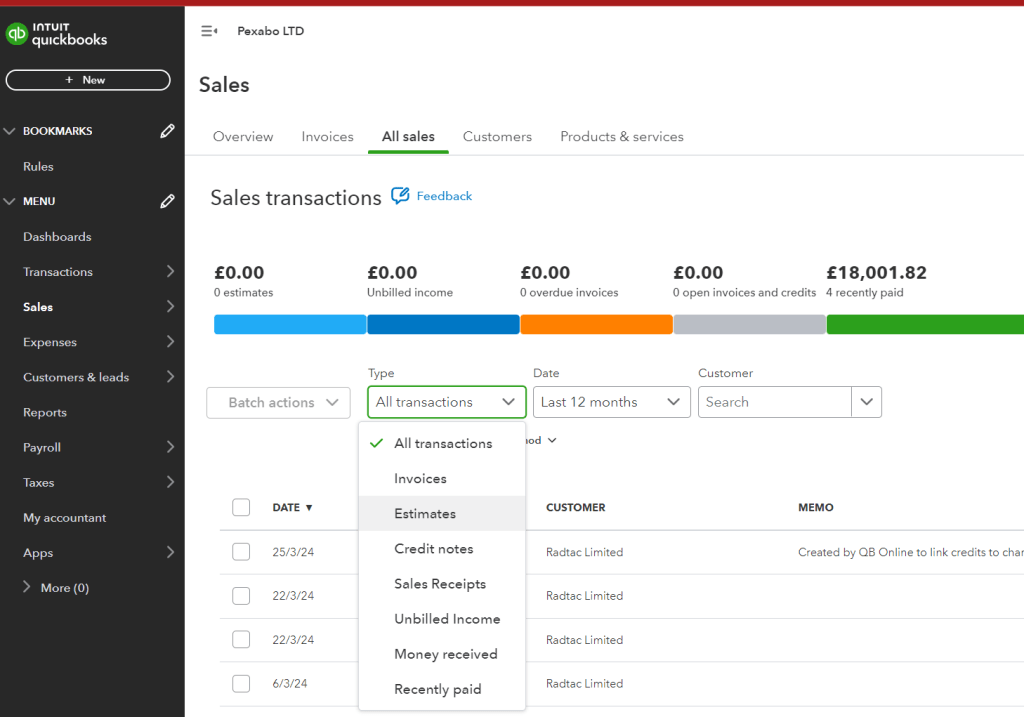
Task: Open the Batch actions dropdown
Action: tap(278, 402)
